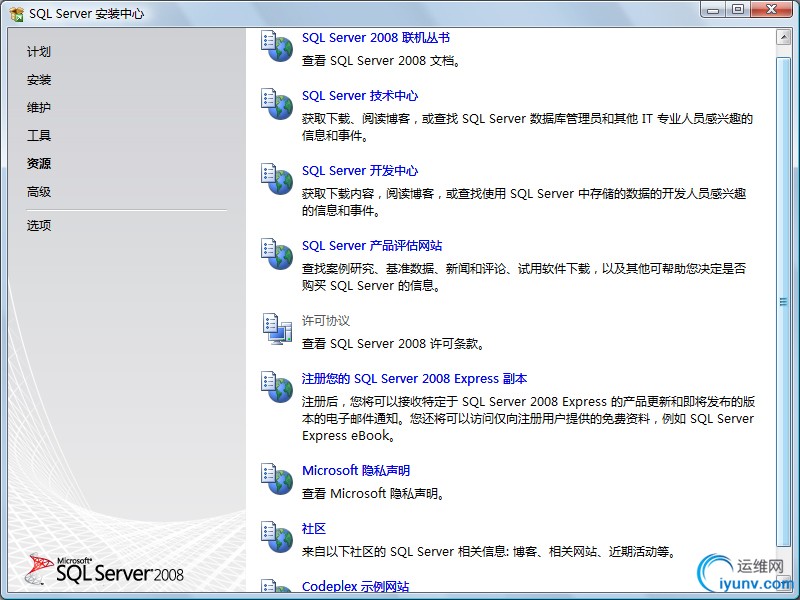The height and width of the screenshot is (600, 800).
Task: Click the vertical scrollbar thumb
Action: (x=783, y=302)
